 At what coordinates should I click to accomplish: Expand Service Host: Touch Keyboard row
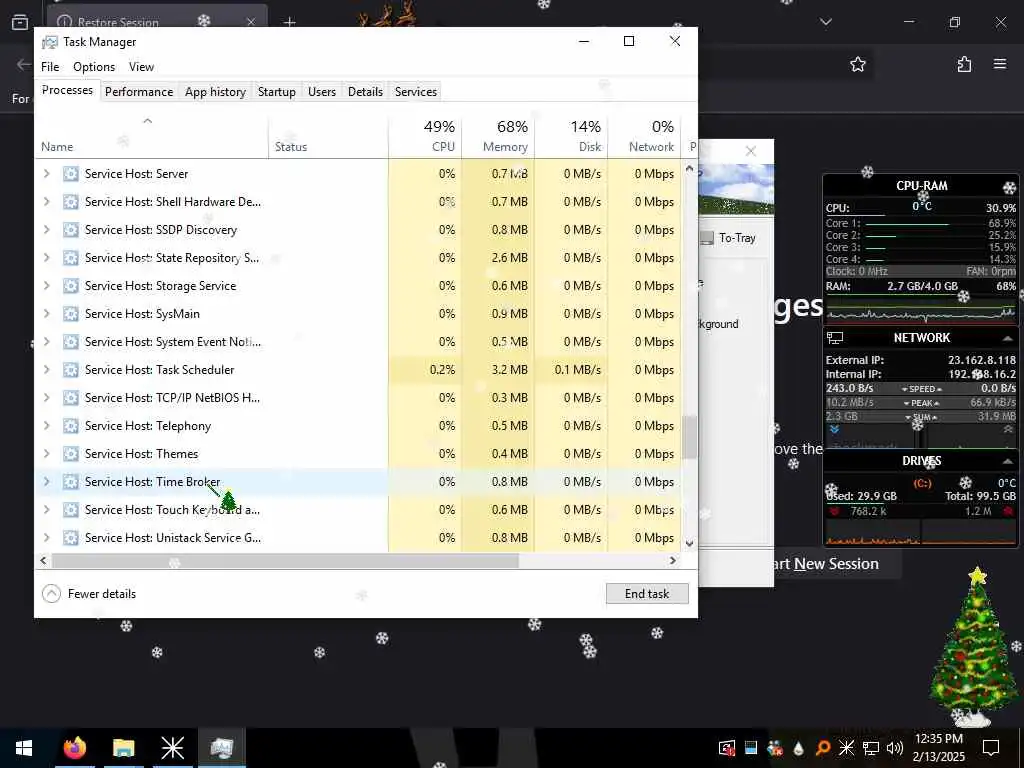[x=46, y=510]
